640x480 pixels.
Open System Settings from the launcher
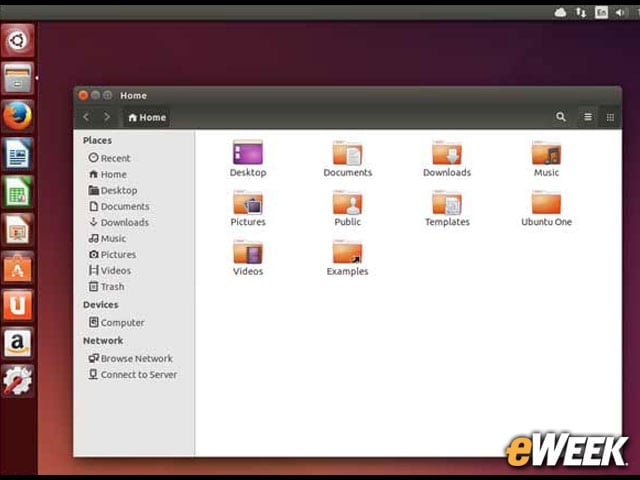(18, 381)
